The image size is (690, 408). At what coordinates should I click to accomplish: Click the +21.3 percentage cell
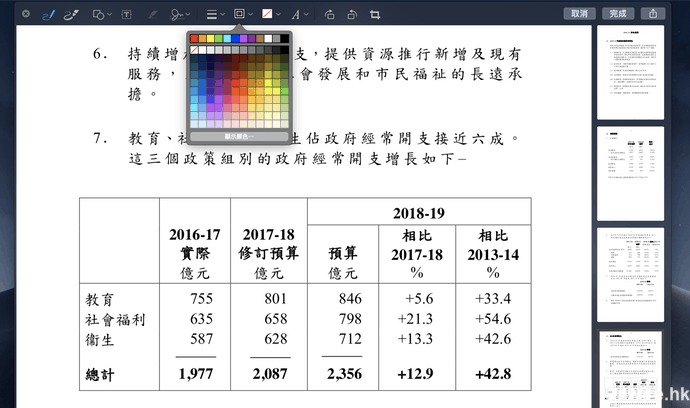[x=415, y=319]
